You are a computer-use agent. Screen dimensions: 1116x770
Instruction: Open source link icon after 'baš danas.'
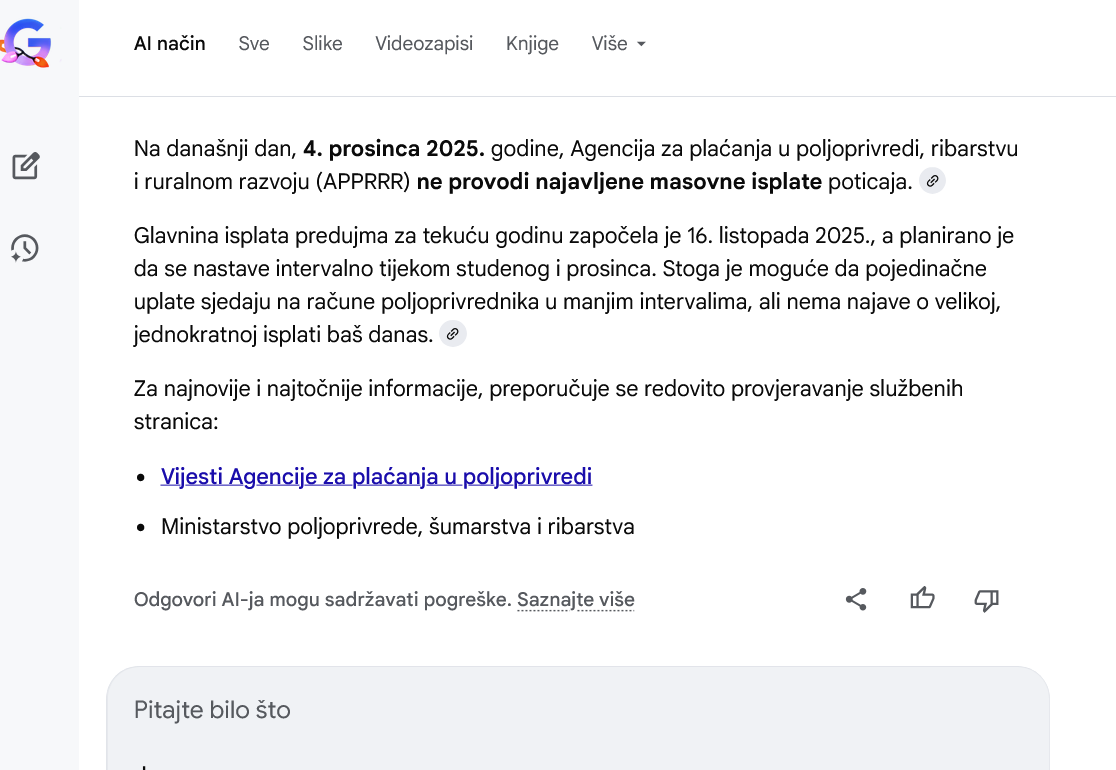[453, 334]
